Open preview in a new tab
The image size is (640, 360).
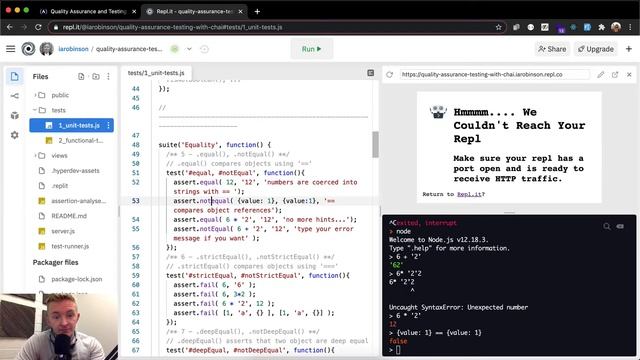point(615,75)
